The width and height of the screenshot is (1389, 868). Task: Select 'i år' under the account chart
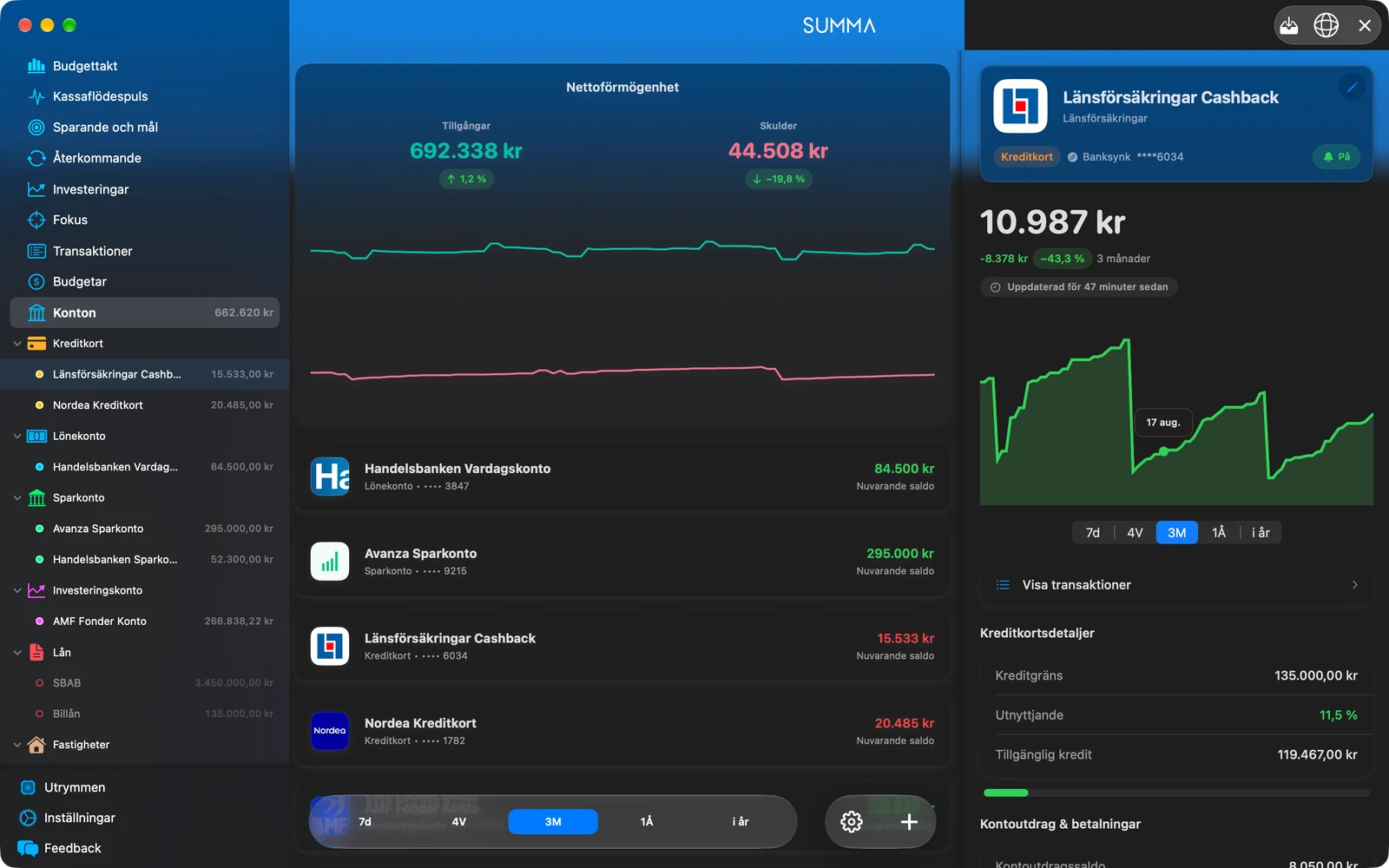point(1261,533)
